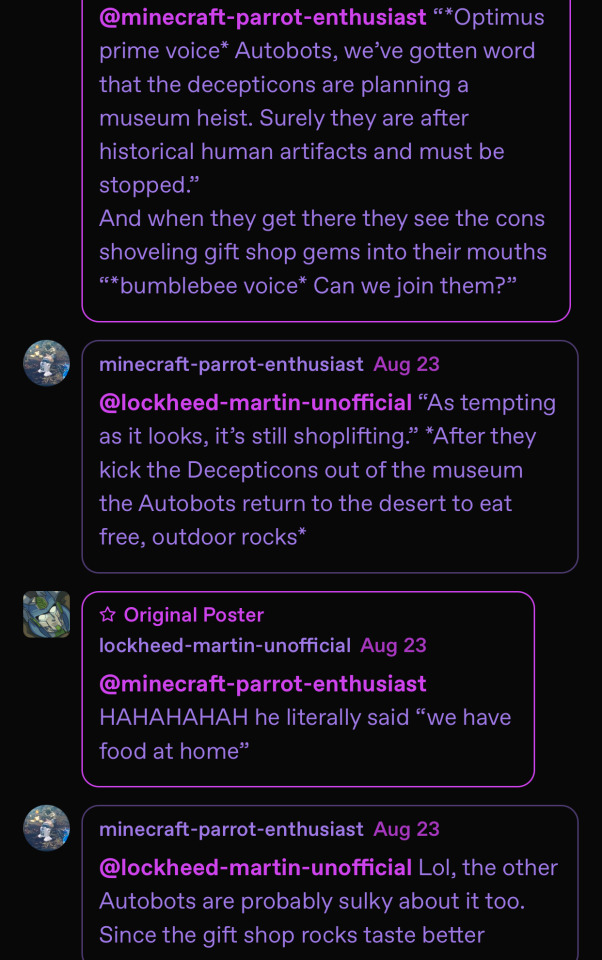Click @minecraft-parrot-enthusiast mention before 'Optimus prime voice'
Screen dimensions: 602x960
263,17
